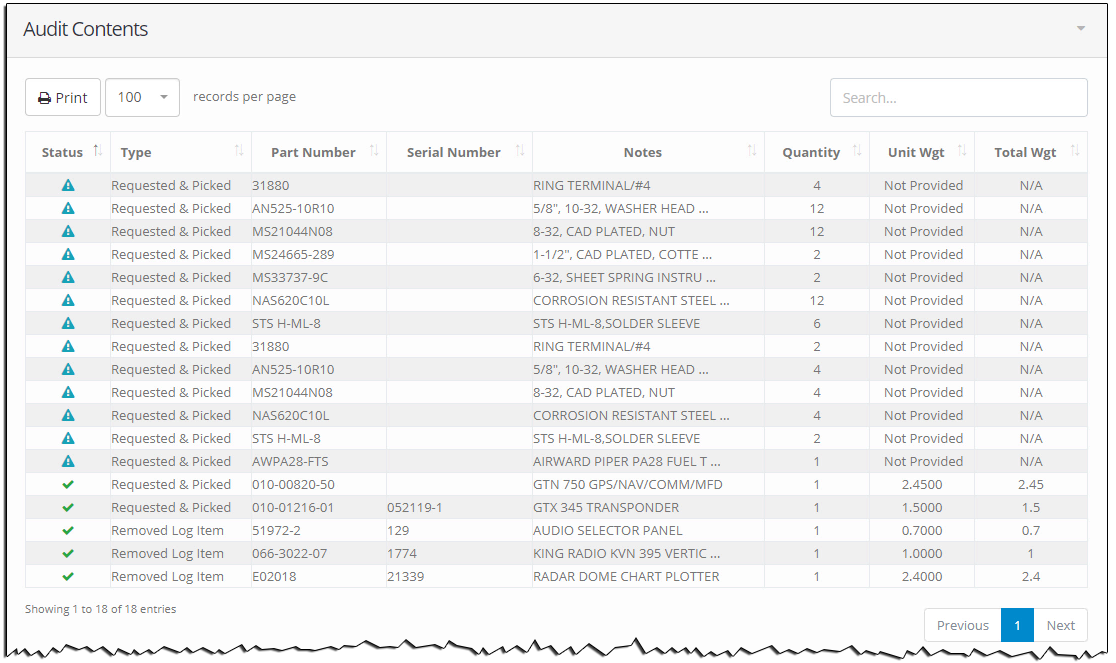
Task: Click warning icon for MS33737-9C row
Action: [68, 277]
